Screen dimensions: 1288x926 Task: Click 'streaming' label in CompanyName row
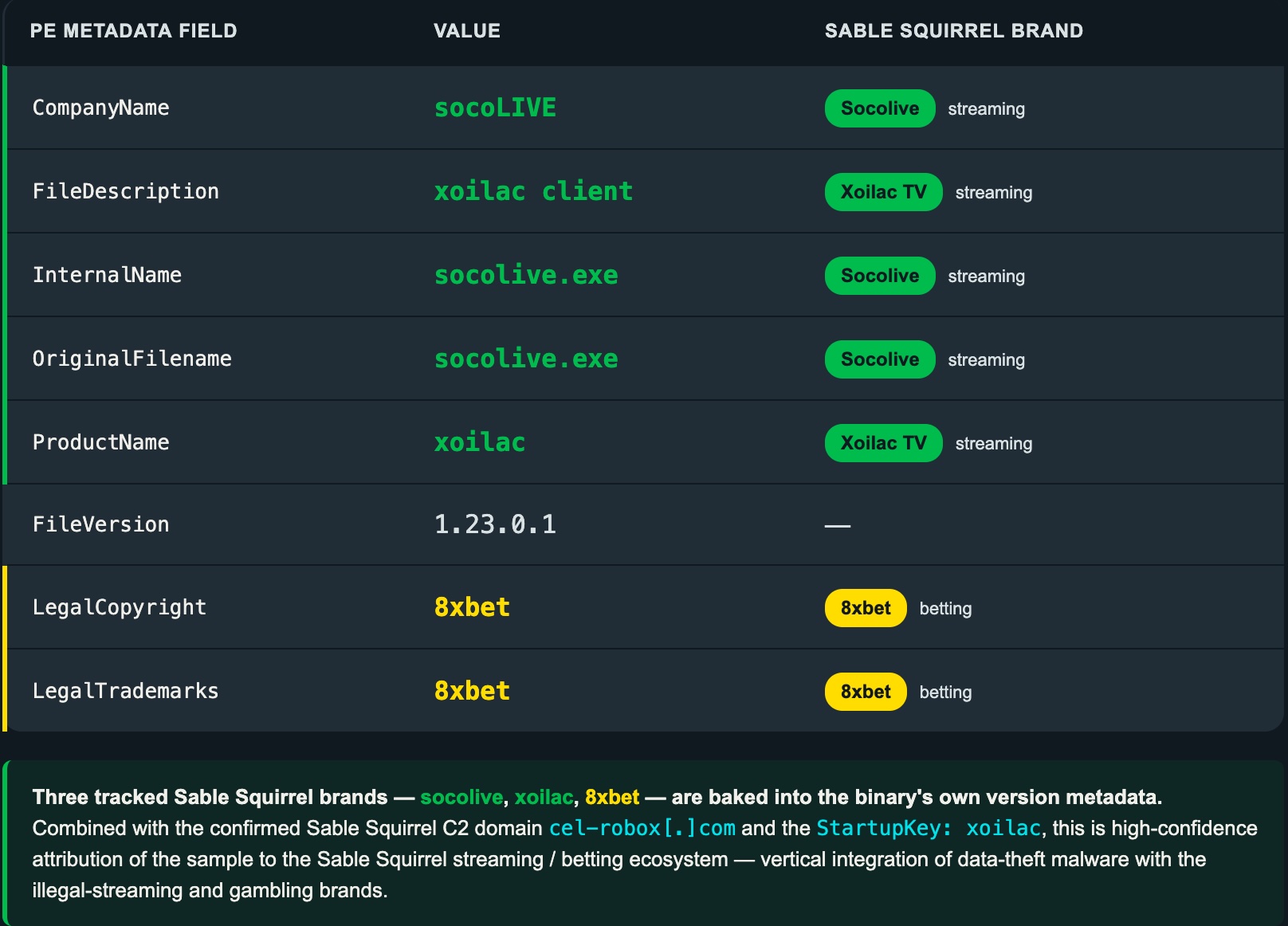(x=987, y=109)
